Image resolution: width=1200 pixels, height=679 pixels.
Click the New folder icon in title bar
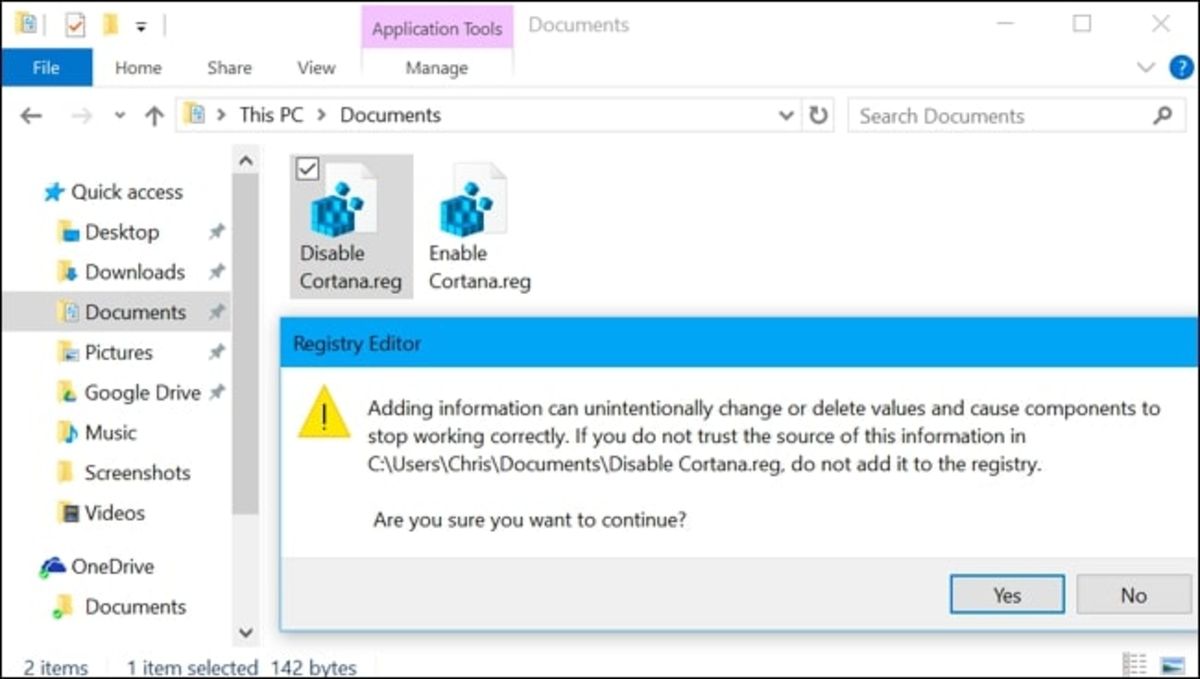point(110,25)
